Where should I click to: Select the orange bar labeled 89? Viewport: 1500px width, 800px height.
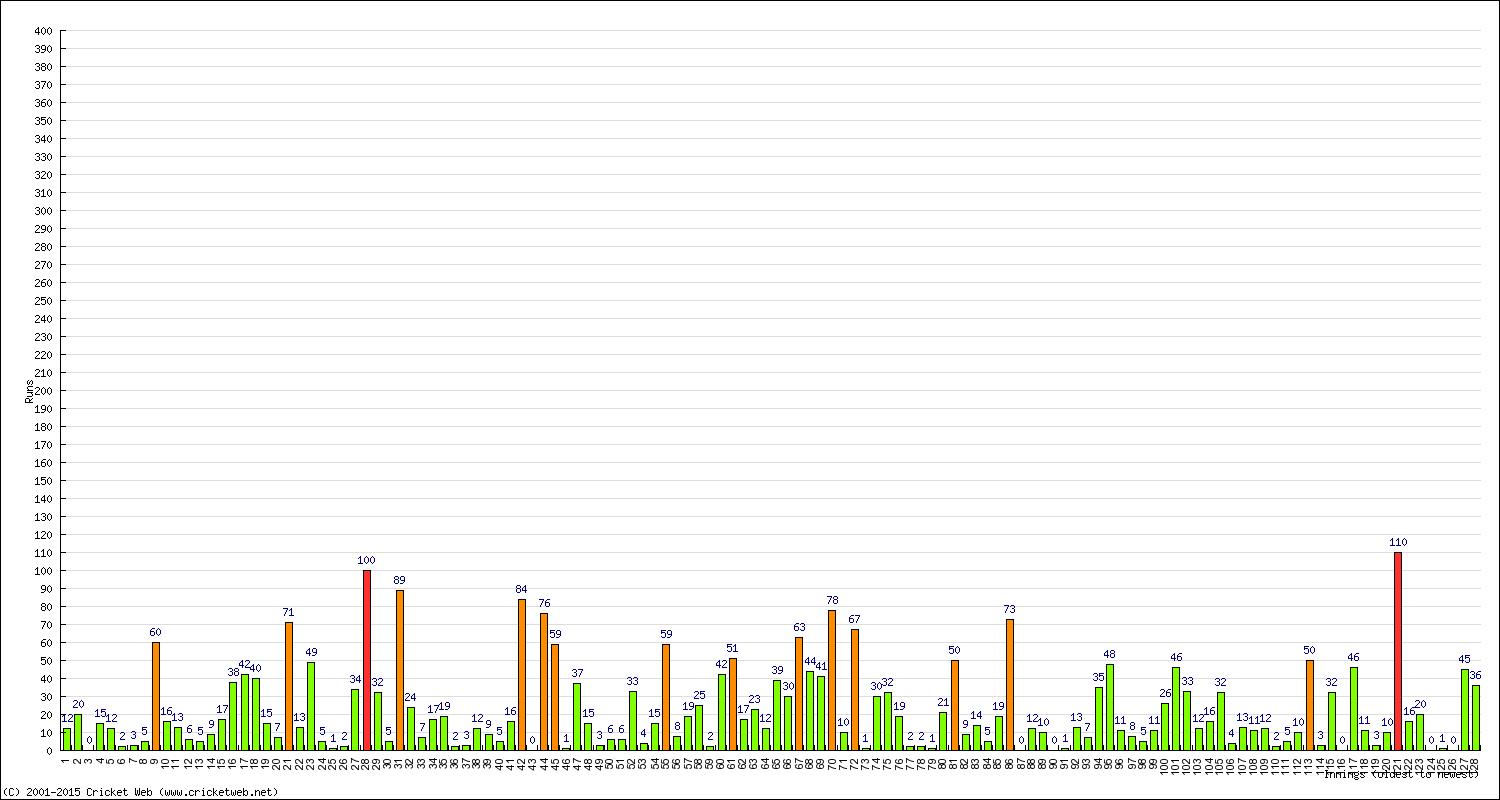pos(400,670)
